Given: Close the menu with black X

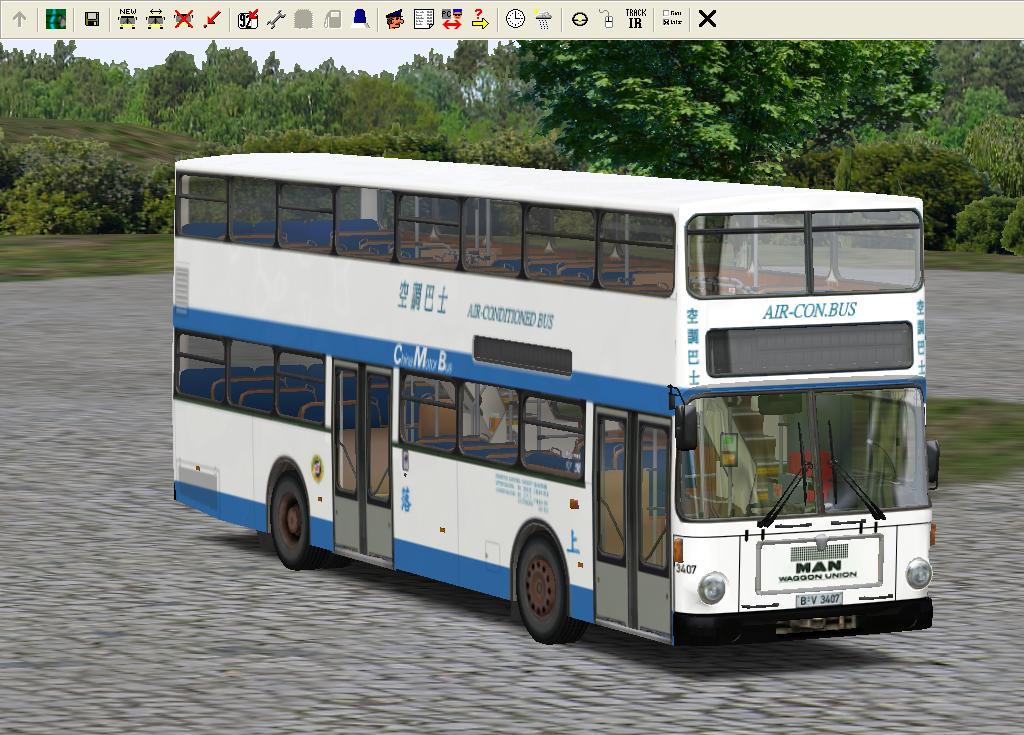Looking at the screenshot, I should click(x=707, y=19).
